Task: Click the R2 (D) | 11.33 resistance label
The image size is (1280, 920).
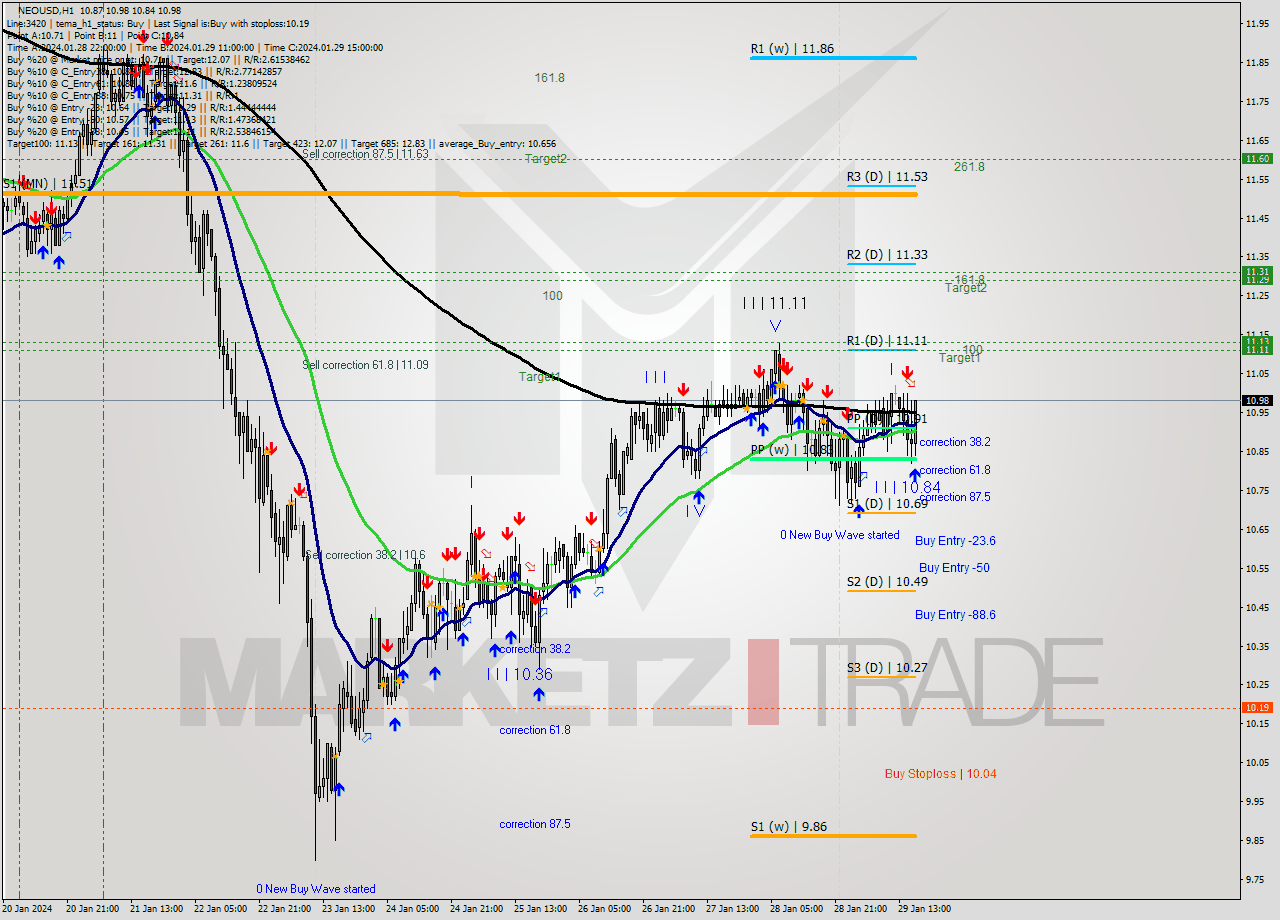Action: 887,255
